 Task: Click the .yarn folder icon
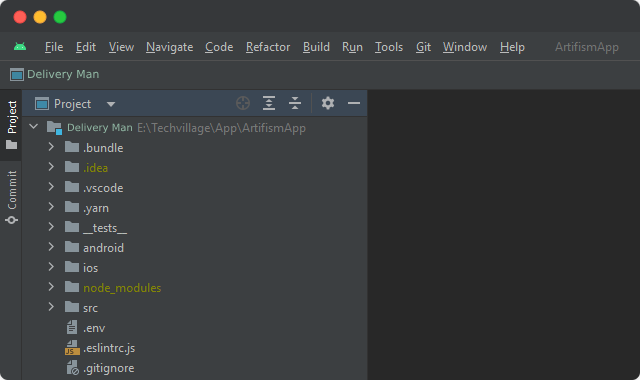pyautogui.click(x=72, y=207)
